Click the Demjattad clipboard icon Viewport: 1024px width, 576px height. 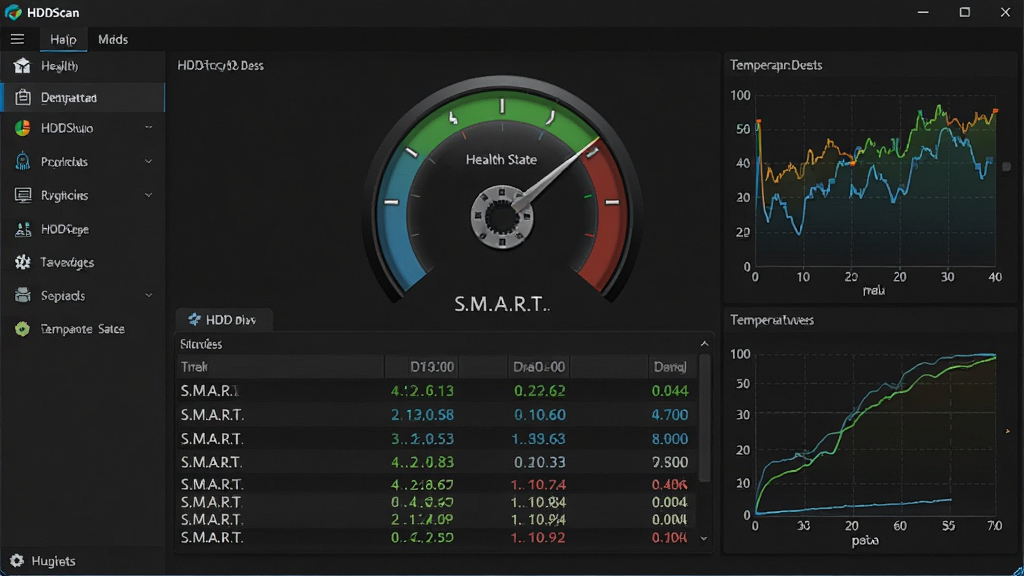coord(22,97)
